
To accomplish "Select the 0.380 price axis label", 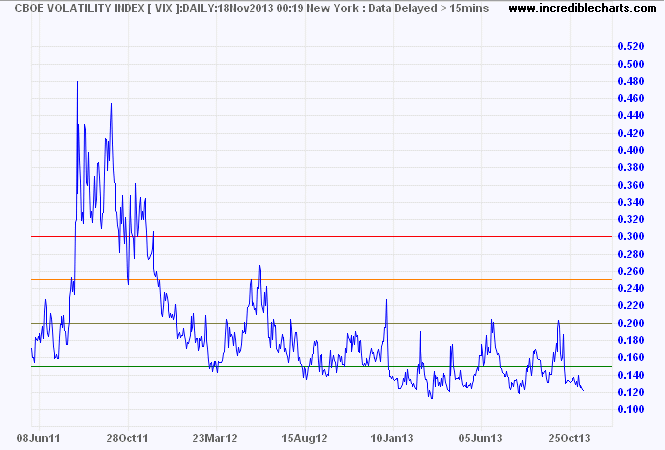I will (x=631, y=167).
